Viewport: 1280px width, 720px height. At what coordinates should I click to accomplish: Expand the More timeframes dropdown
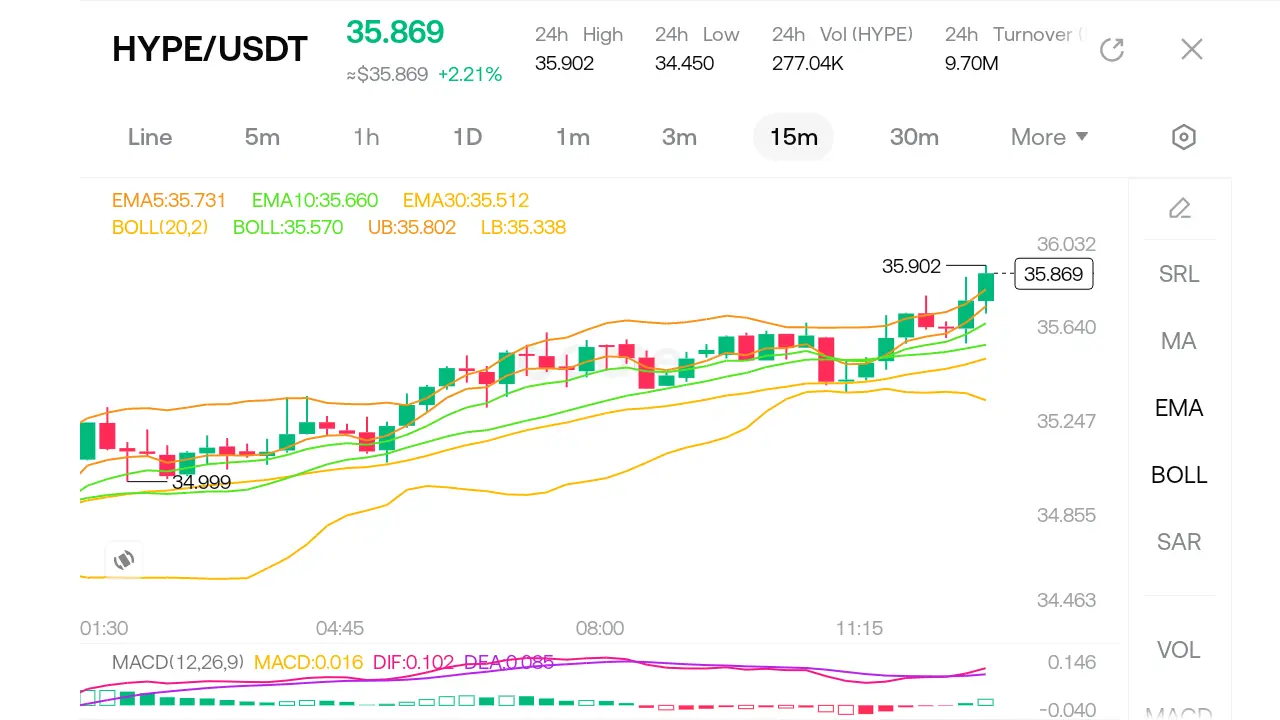tap(1049, 137)
